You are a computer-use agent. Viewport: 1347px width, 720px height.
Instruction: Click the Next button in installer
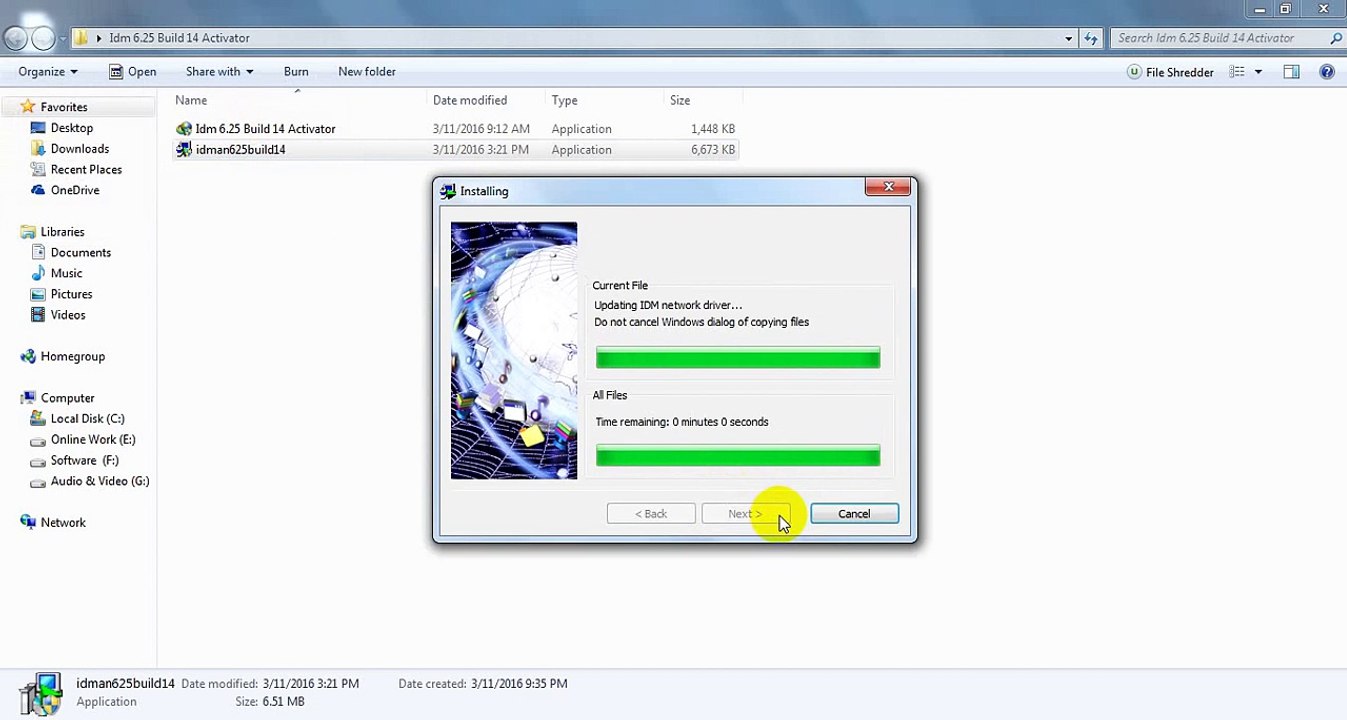point(745,514)
